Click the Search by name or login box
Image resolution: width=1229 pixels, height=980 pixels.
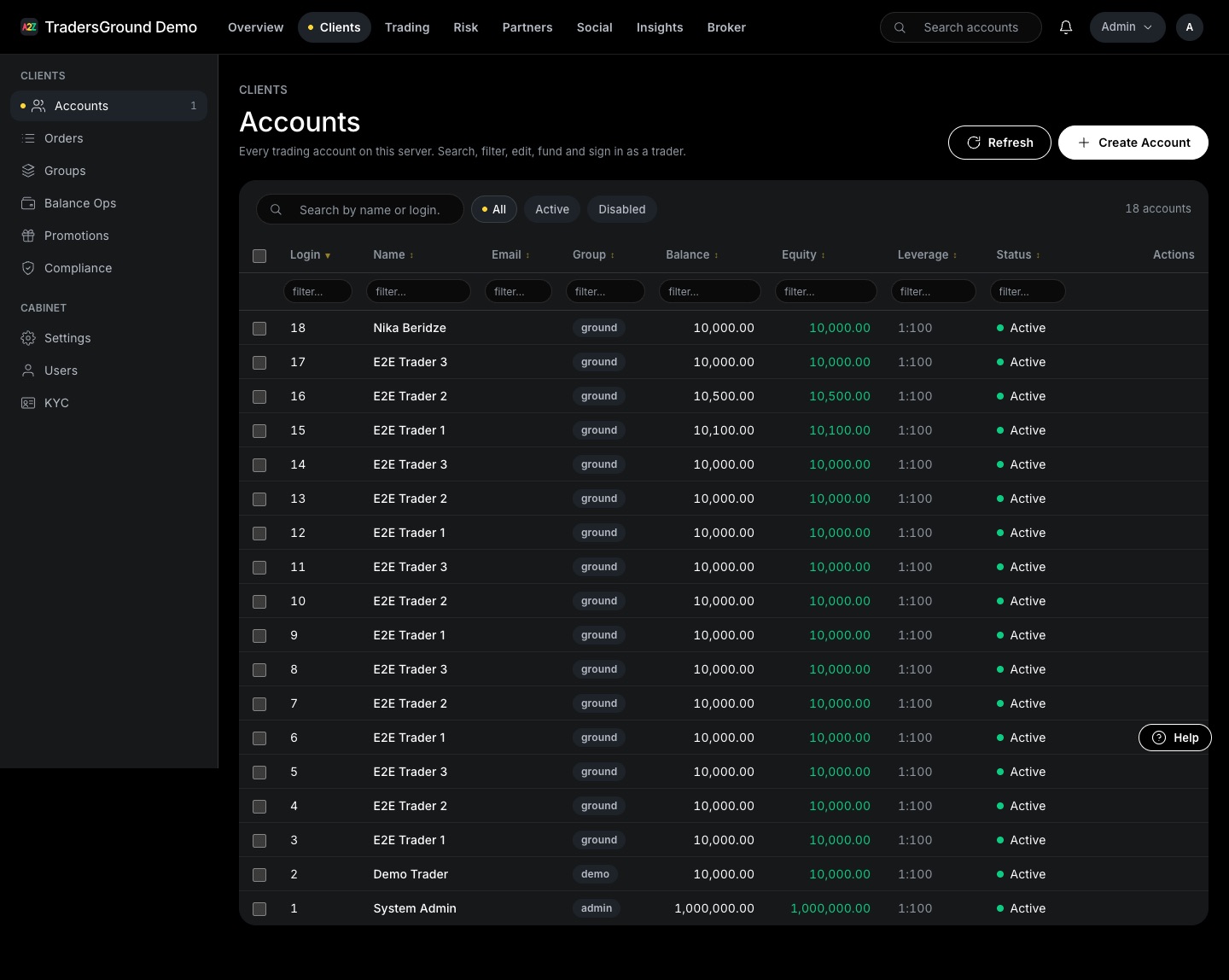click(x=360, y=209)
